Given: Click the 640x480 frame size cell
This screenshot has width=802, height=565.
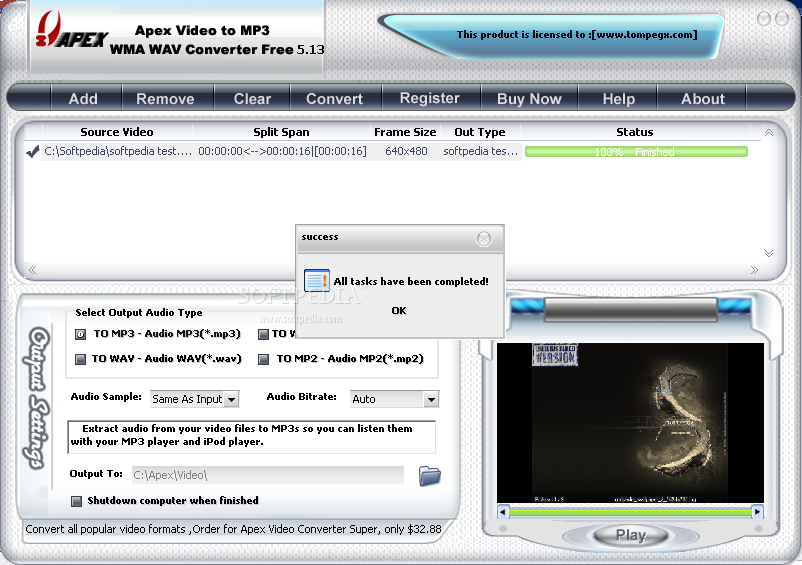Looking at the screenshot, I should [x=406, y=151].
